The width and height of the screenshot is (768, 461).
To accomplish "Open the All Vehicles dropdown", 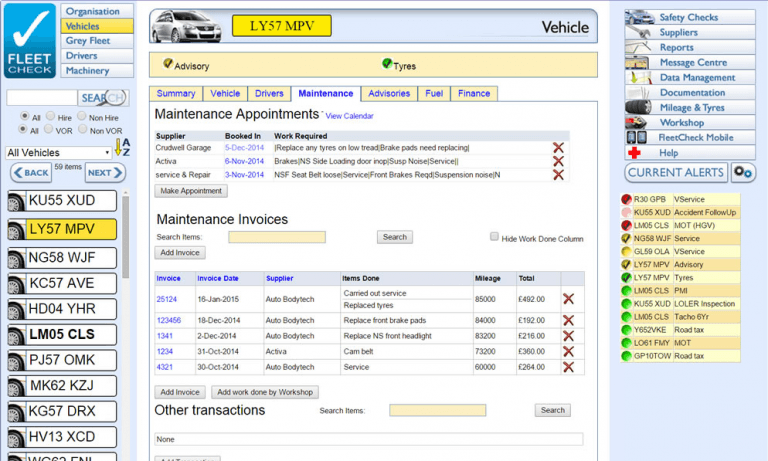I will coord(58,153).
